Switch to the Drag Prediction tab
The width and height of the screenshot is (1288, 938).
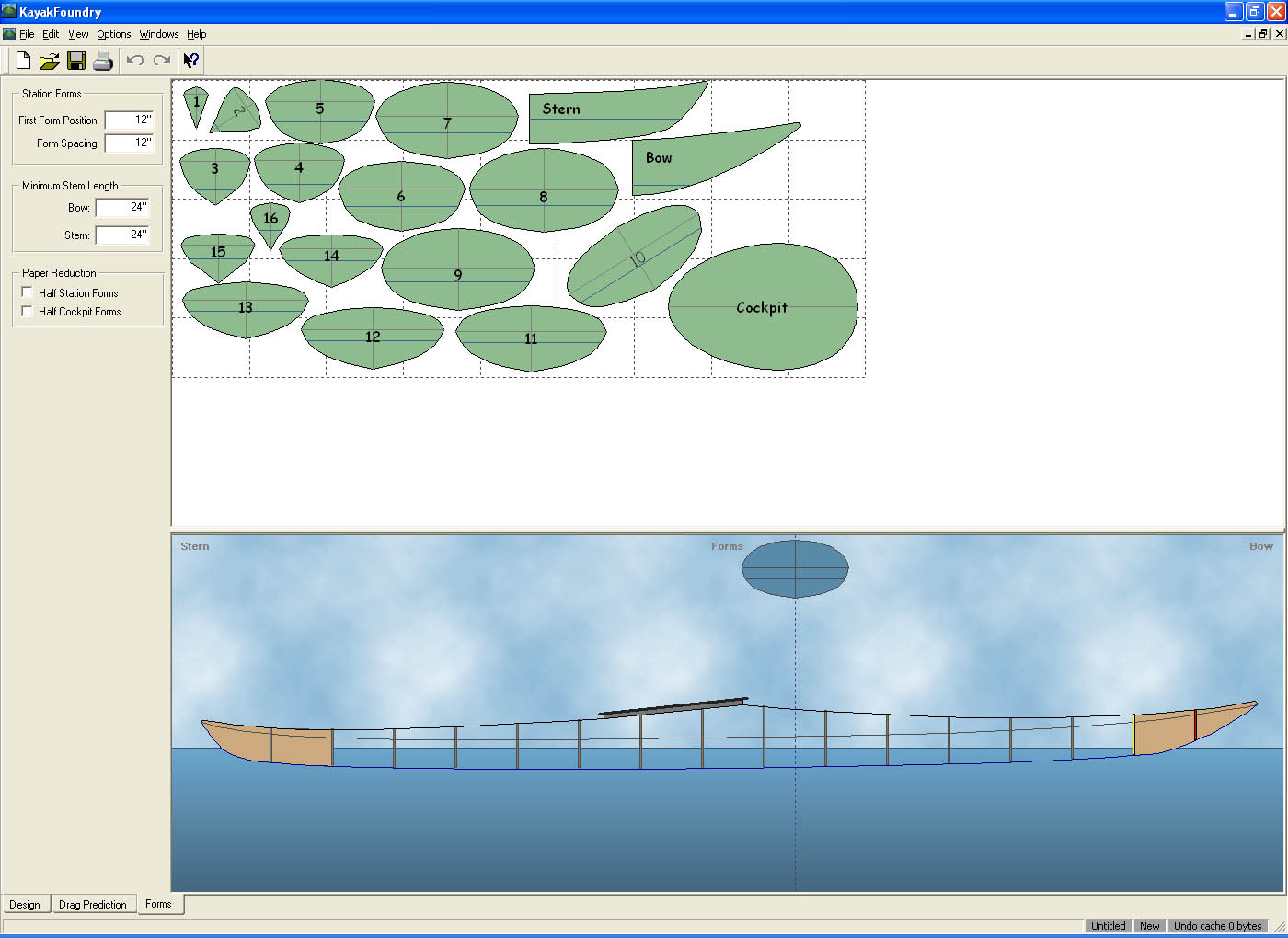click(x=93, y=904)
